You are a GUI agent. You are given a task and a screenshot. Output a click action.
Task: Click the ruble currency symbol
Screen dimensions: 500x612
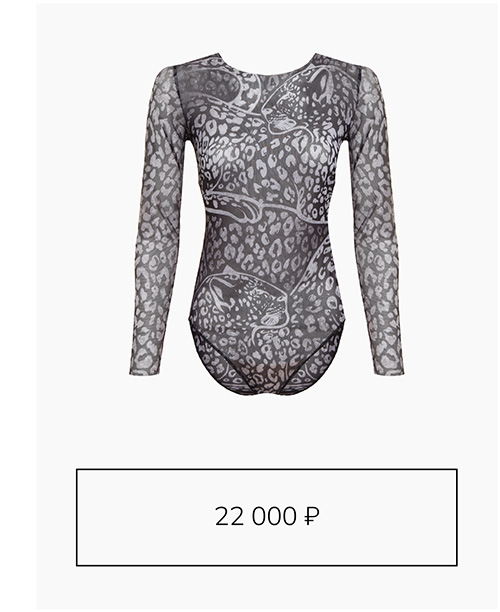pos(311,516)
